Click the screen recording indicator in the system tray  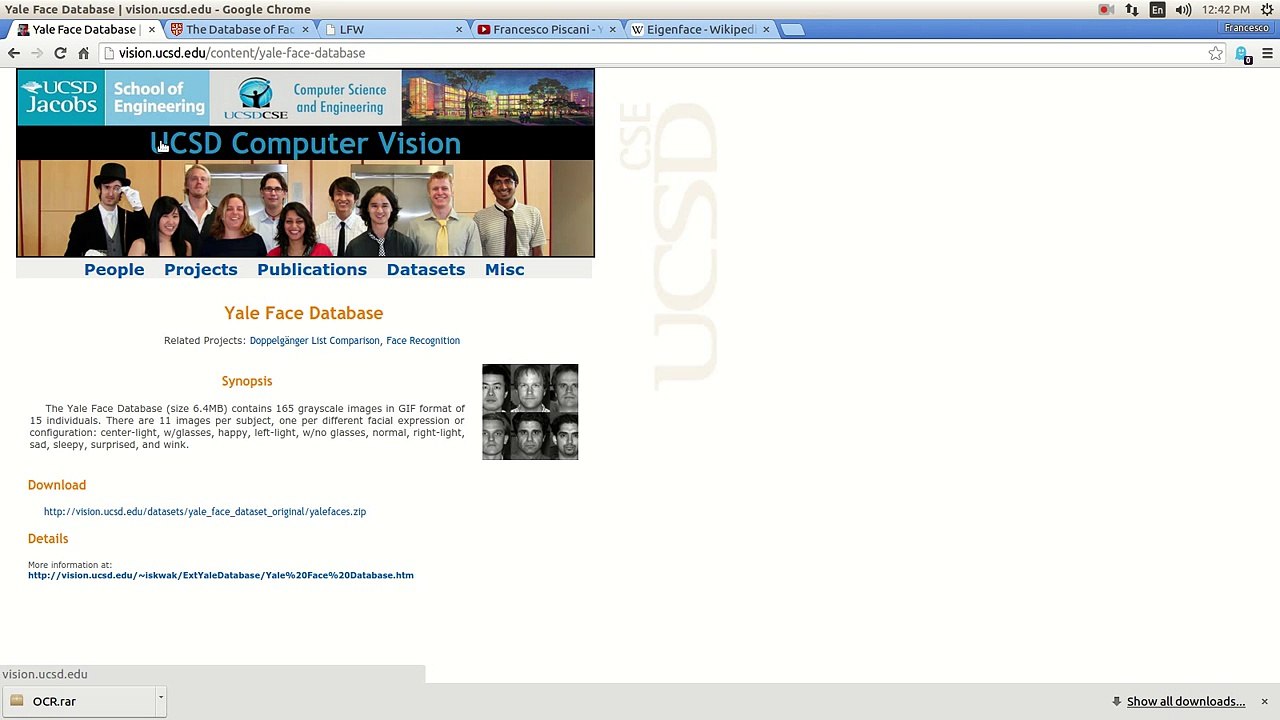pos(1106,10)
